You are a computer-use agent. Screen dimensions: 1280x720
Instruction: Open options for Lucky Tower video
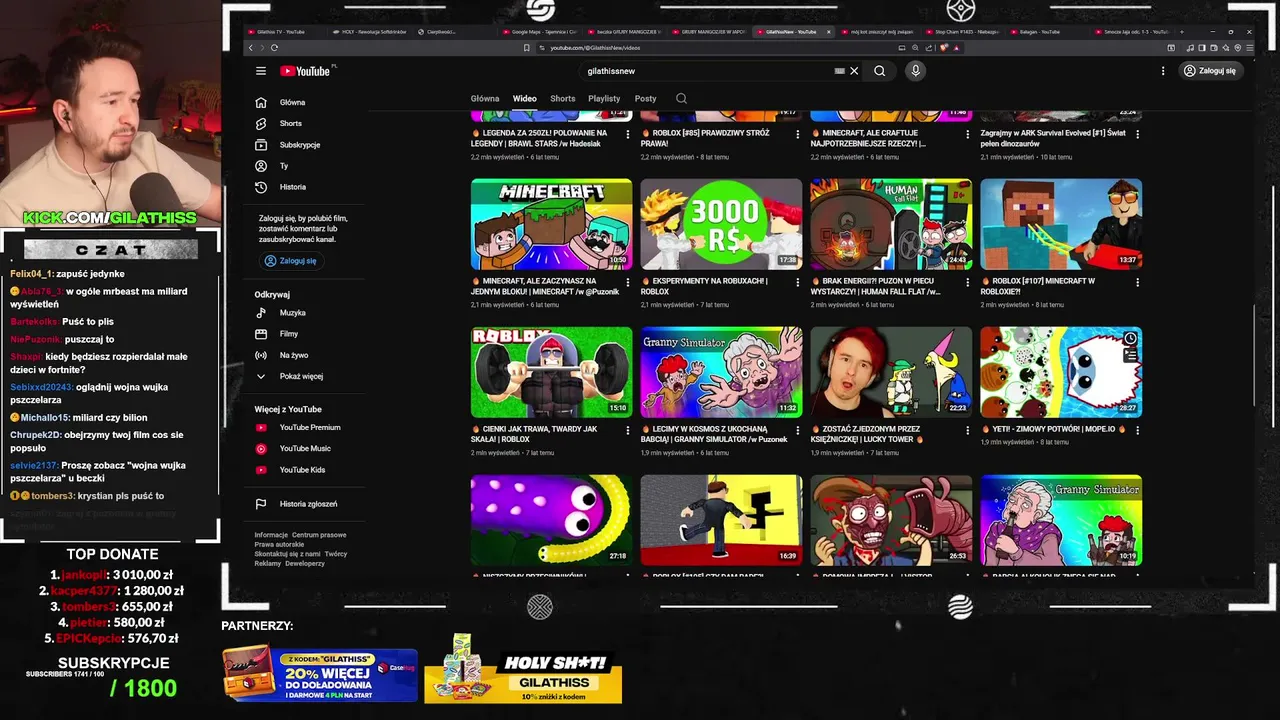click(x=967, y=430)
